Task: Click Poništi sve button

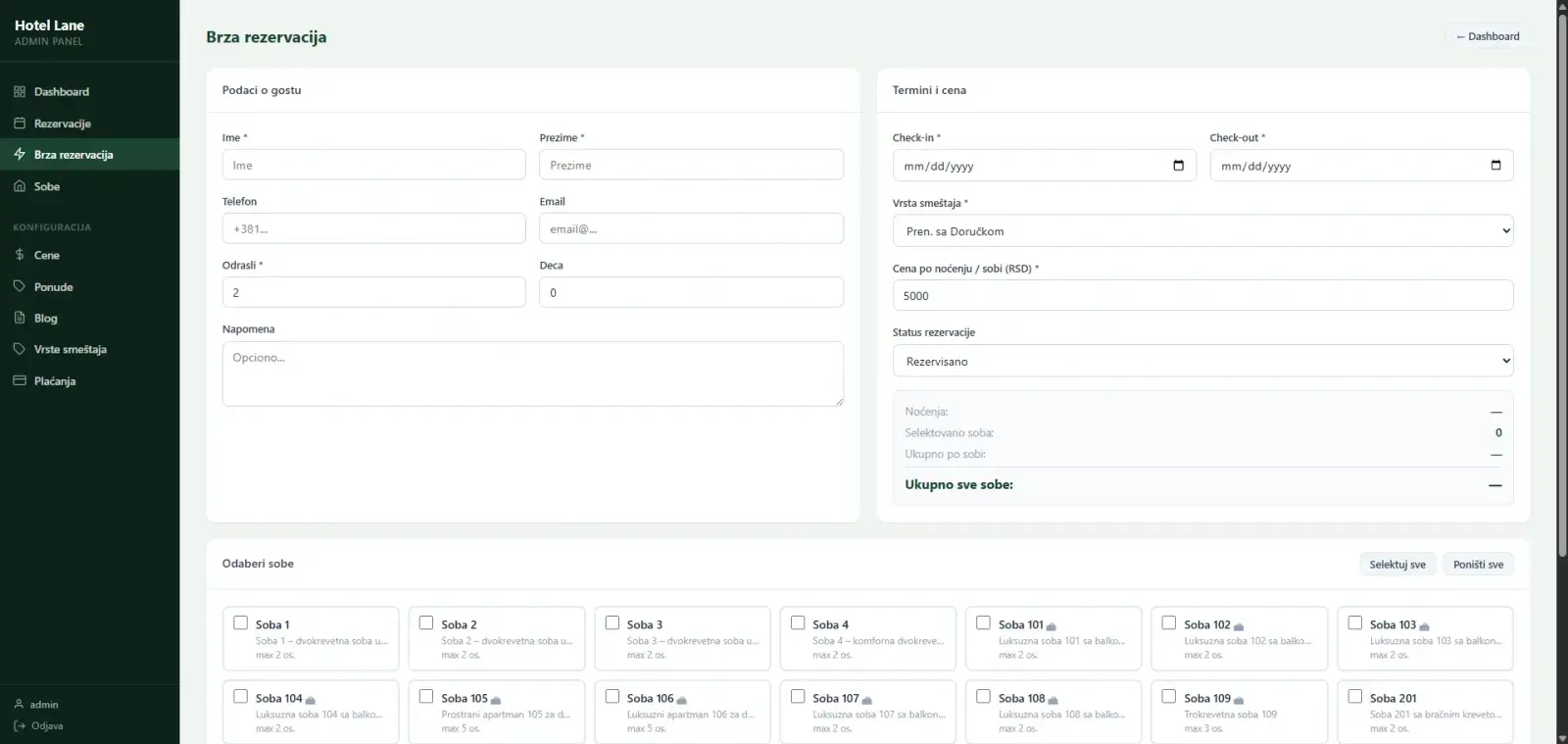Action: coord(1478,564)
